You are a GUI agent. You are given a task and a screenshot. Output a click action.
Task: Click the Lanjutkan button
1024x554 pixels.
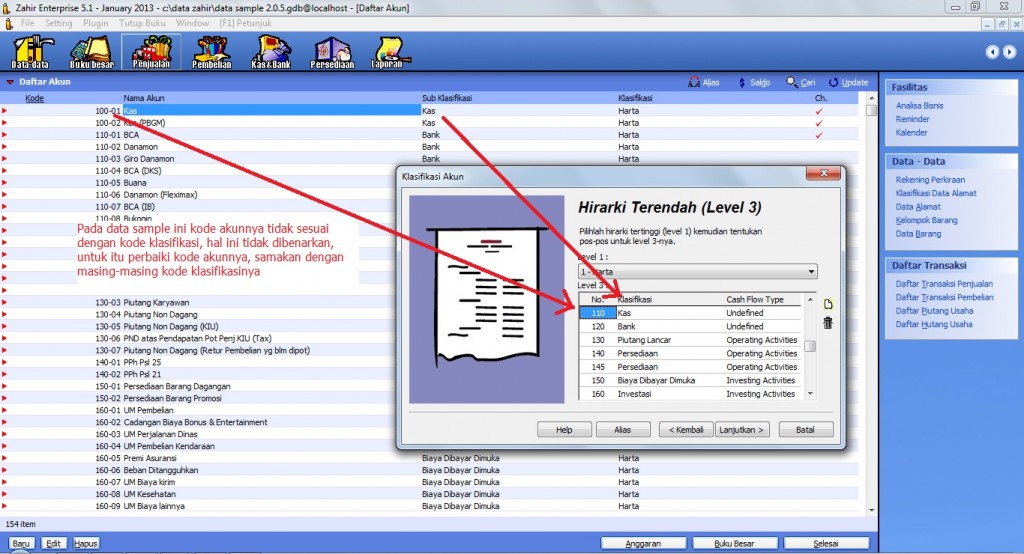point(742,430)
